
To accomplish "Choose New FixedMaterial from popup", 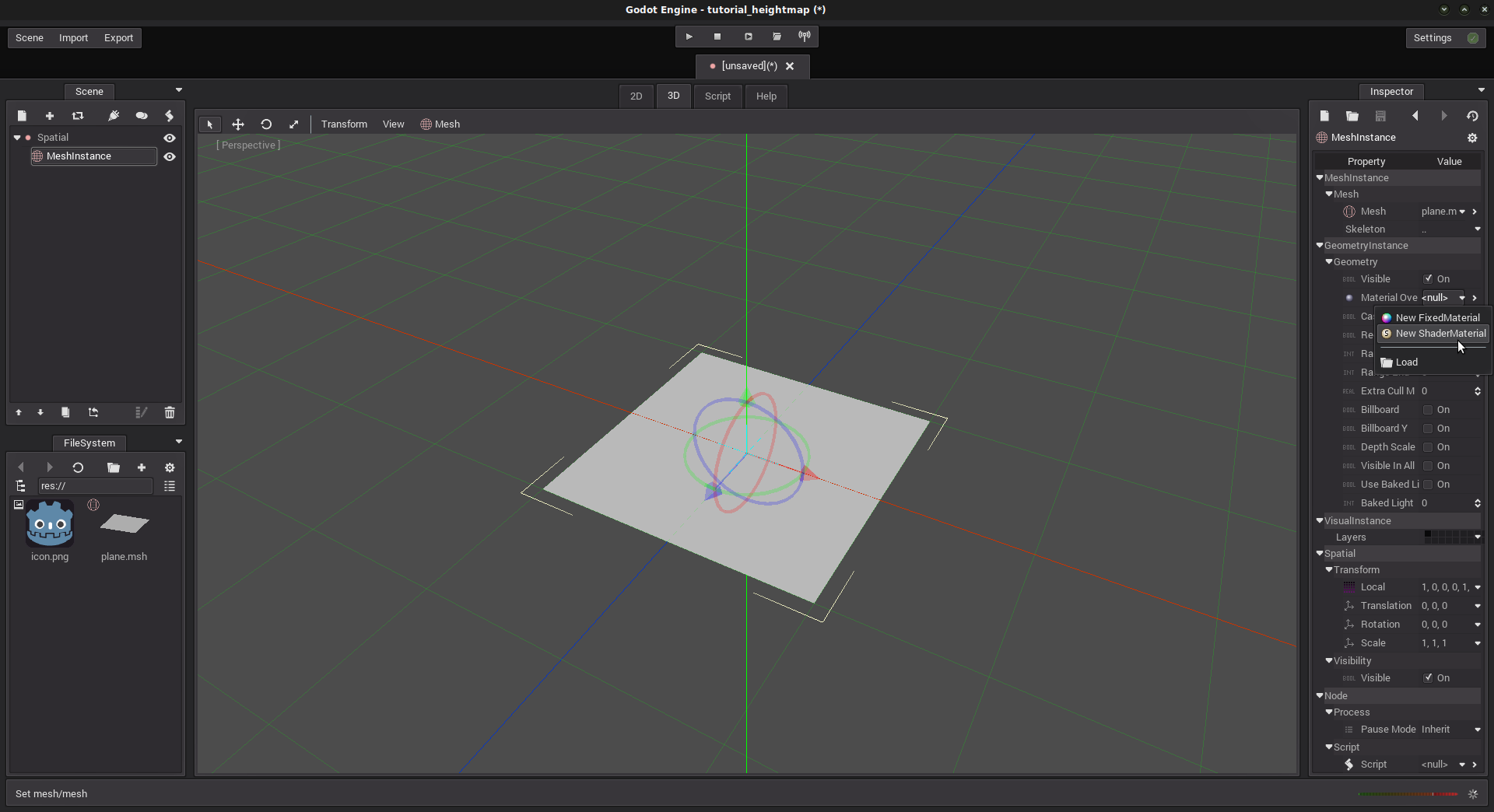I will [1433, 318].
